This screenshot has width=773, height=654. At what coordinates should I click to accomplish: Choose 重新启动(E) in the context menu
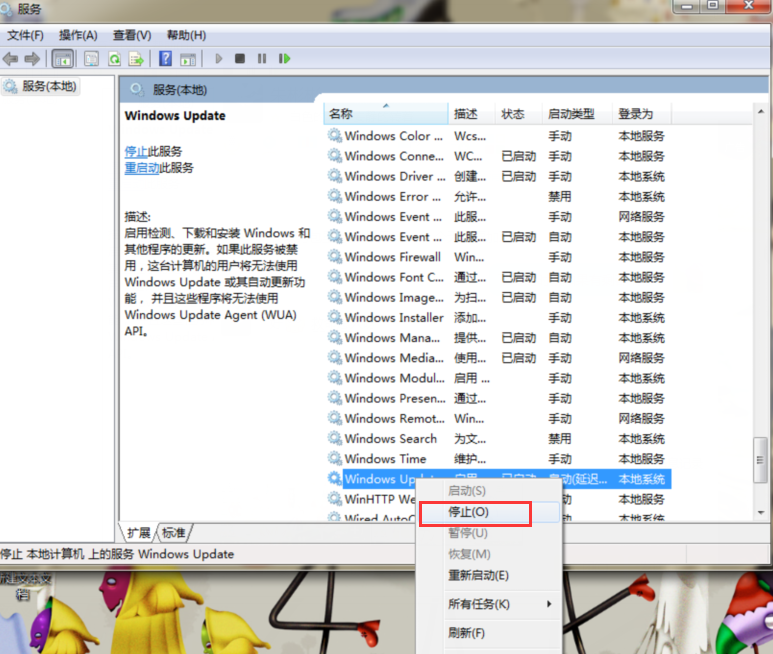(478, 575)
